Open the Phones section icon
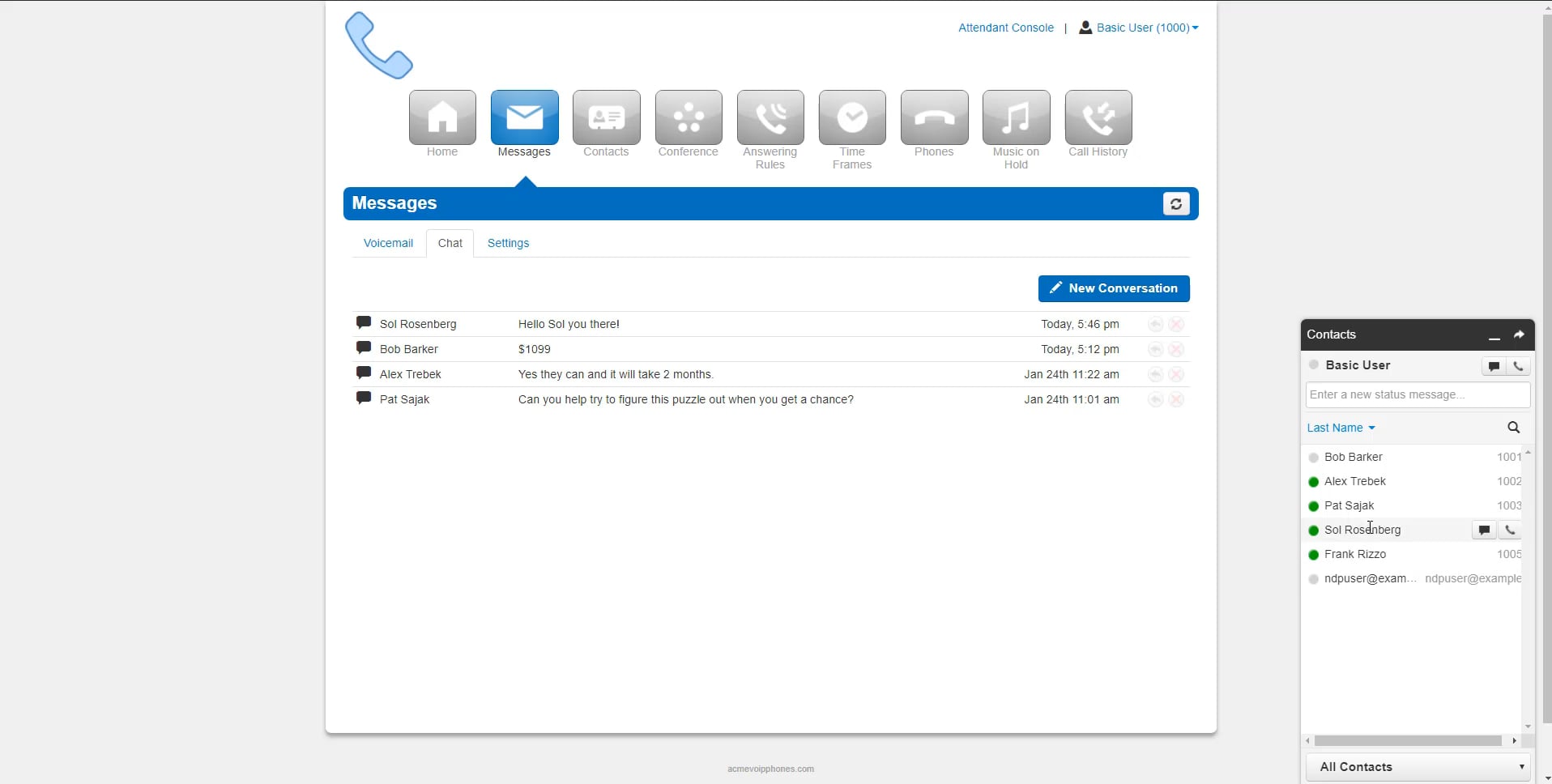 934,117
